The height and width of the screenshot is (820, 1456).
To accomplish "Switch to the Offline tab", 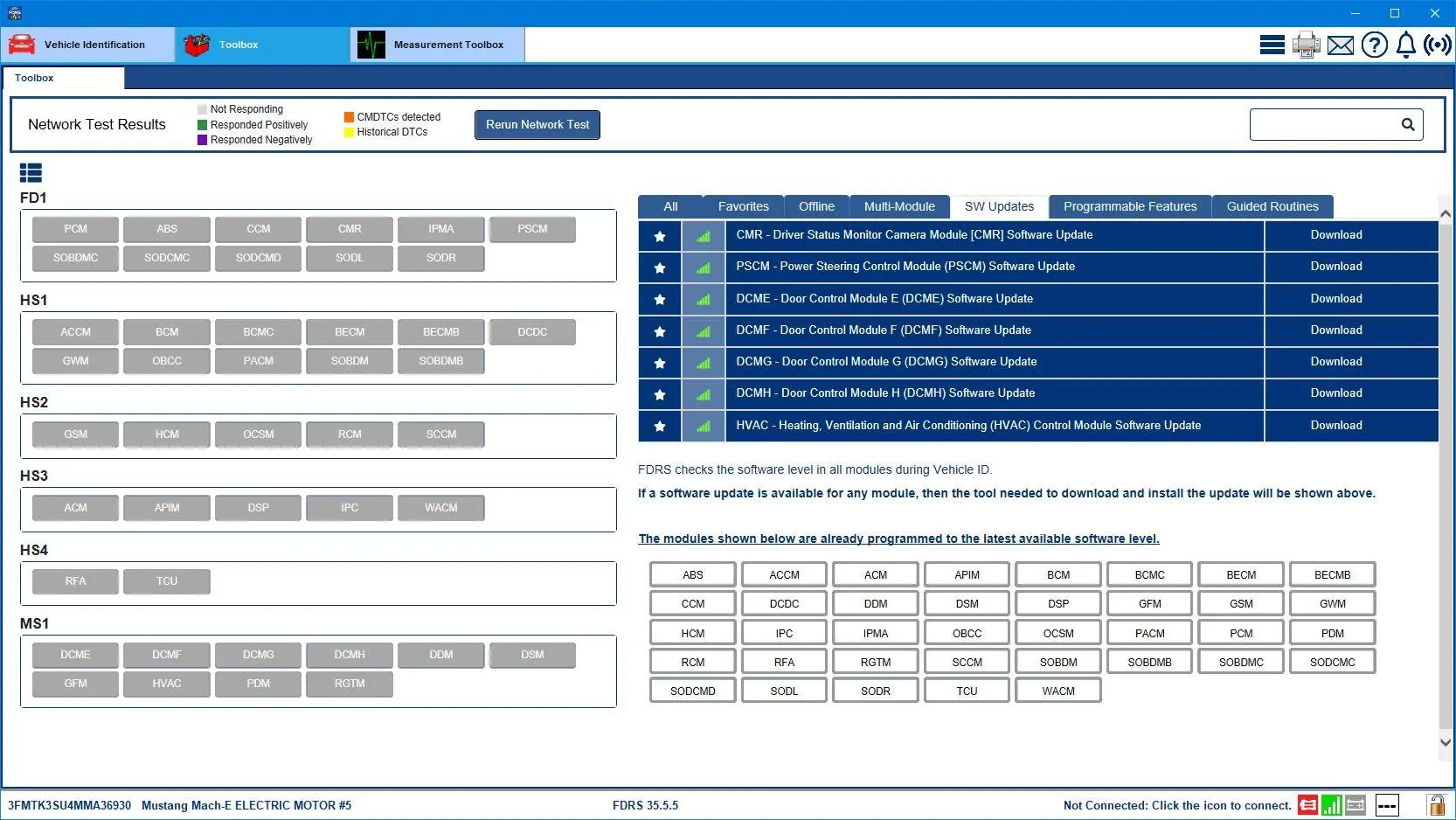I will 816,207.
